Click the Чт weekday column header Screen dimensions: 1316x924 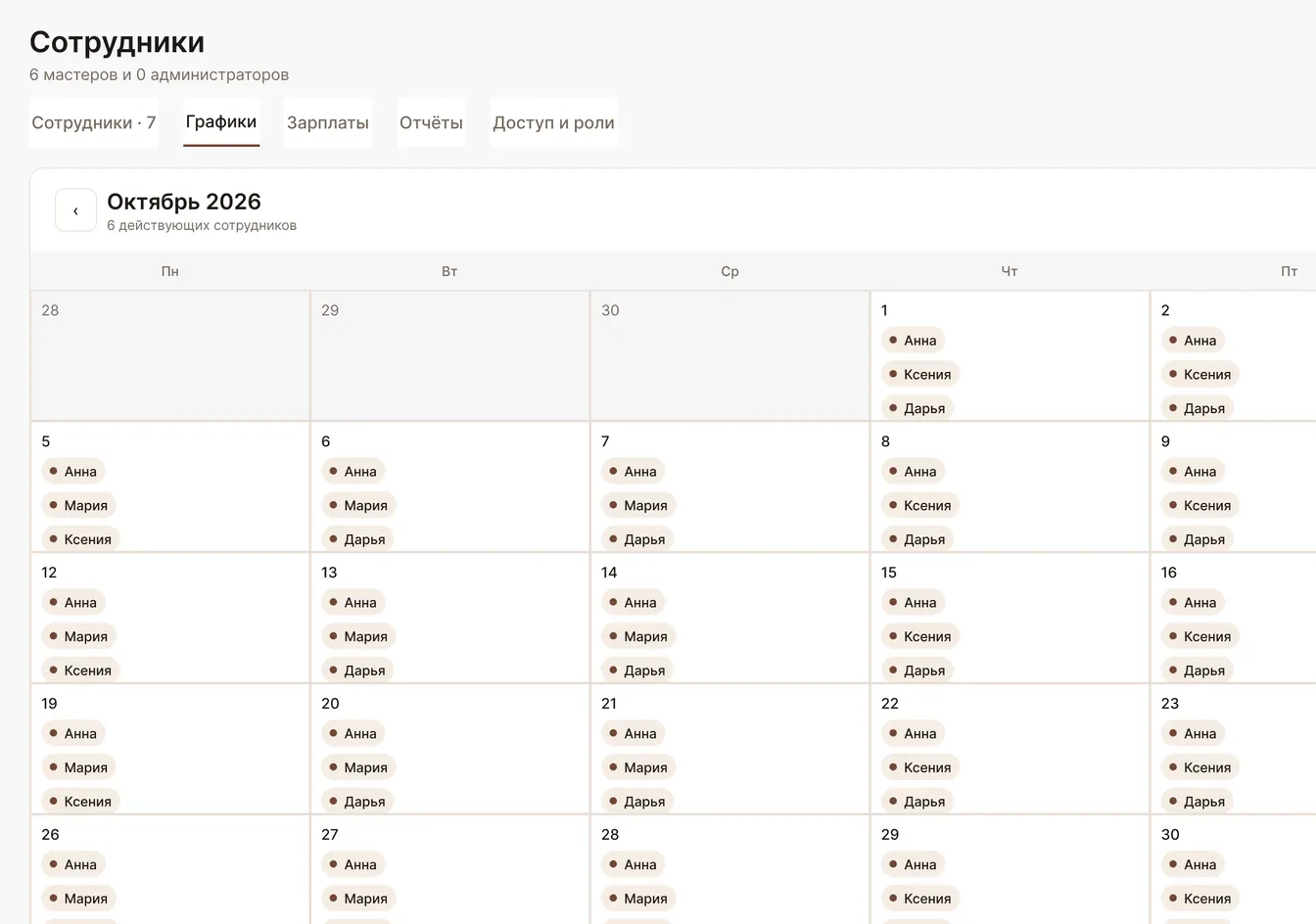click(1010, 271)
